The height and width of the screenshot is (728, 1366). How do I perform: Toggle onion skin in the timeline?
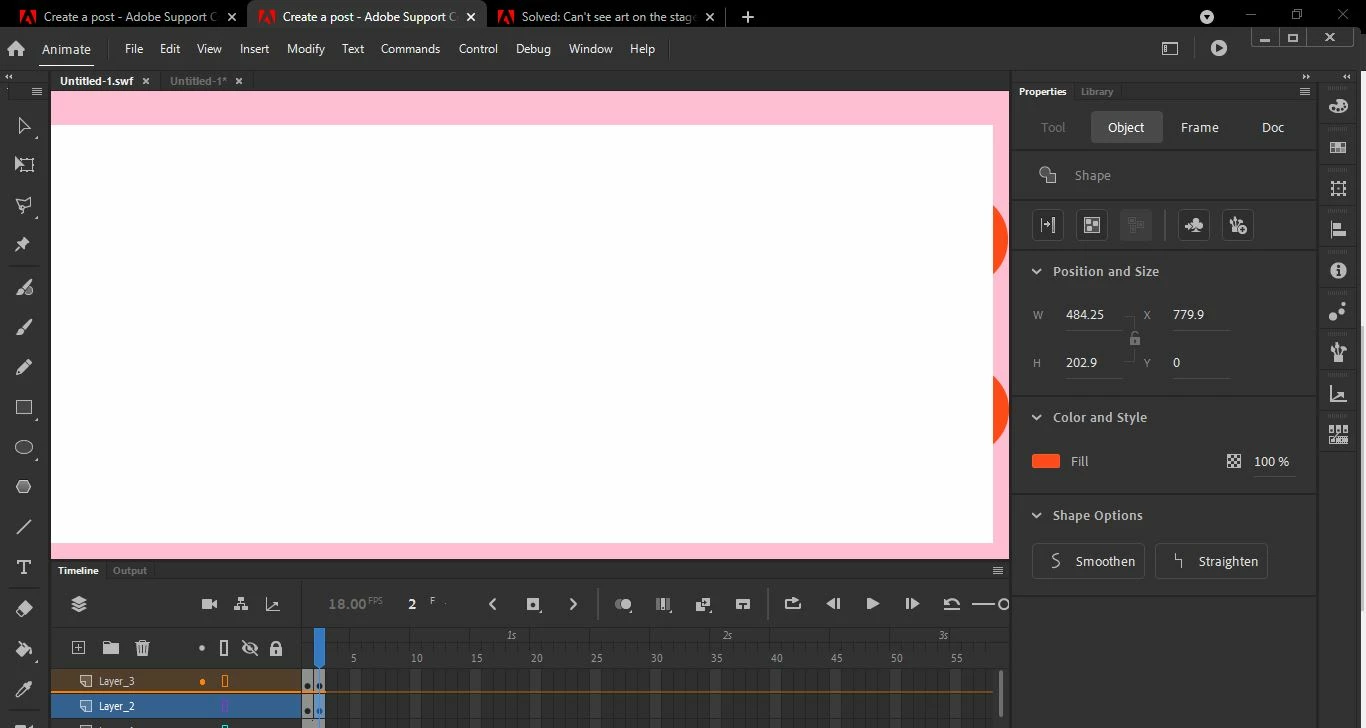click(623, 604)
